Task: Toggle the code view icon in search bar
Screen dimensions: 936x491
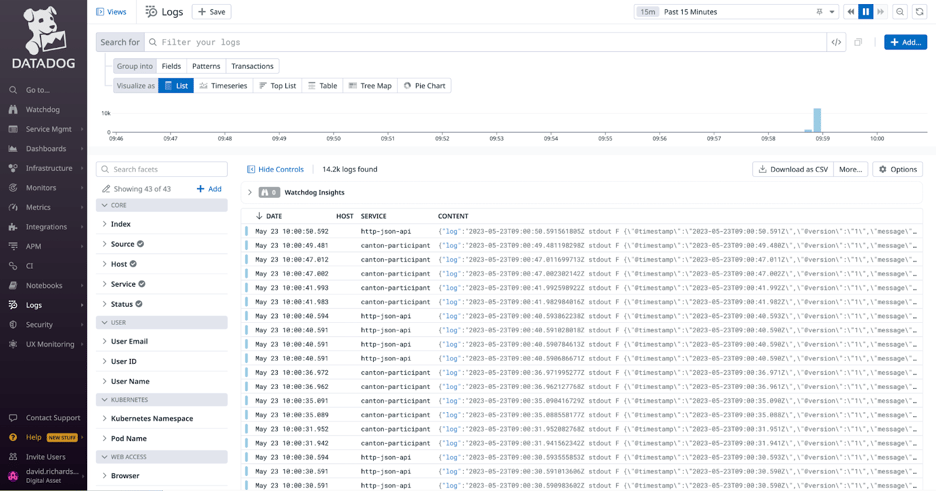Action: [836, 42]
